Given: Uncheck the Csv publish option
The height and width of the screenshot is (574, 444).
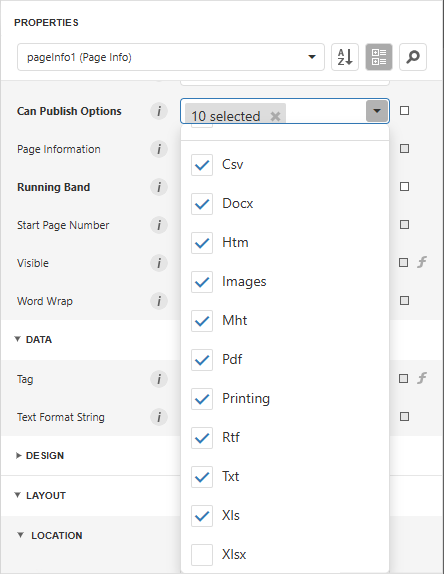Looking at the screenshot, I should (x=202, y=165).
